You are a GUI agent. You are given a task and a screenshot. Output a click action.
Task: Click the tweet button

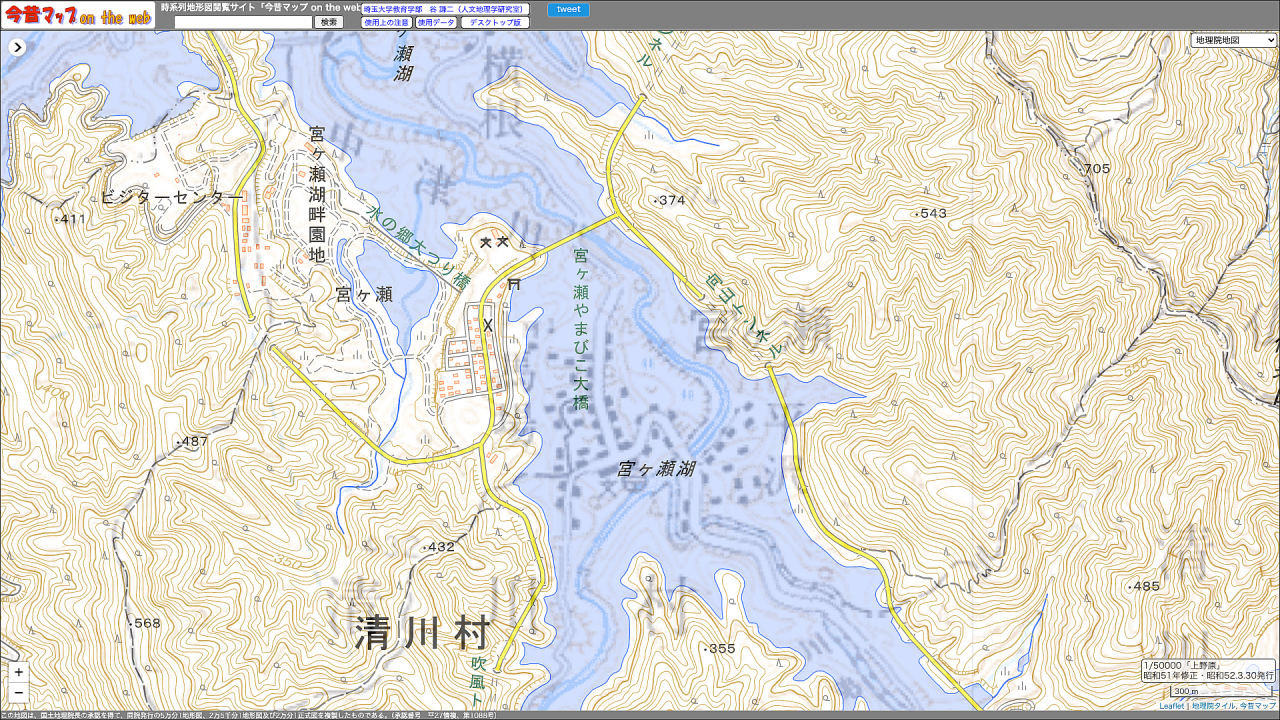(568, 10)
